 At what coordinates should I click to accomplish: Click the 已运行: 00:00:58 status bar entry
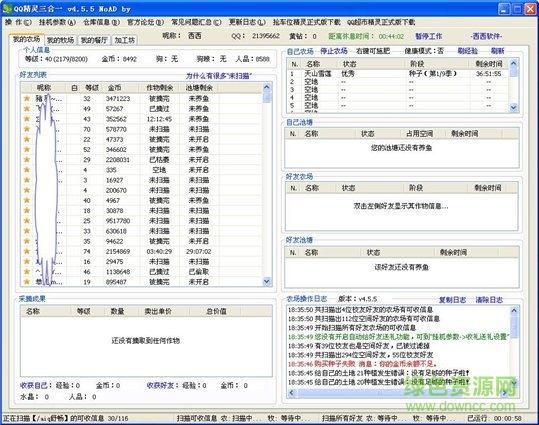coord(494,418)
